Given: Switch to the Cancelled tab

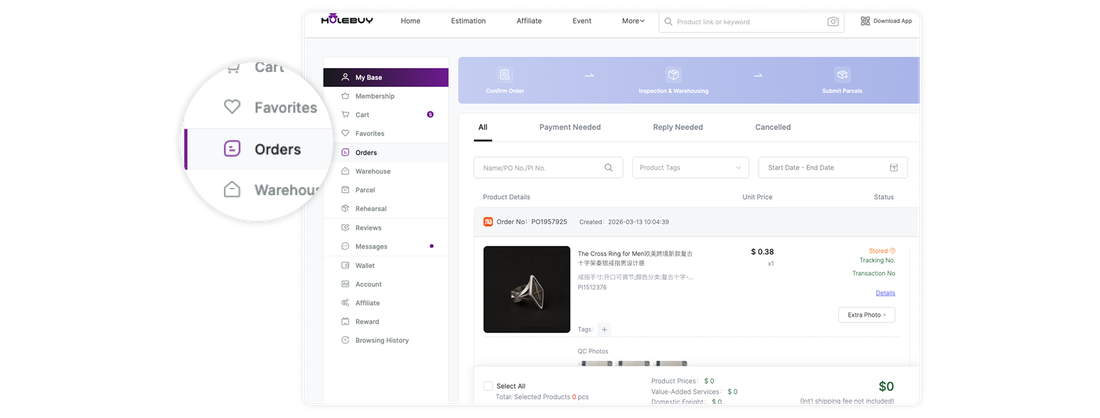Looking at the screenshot, I should [x=772, y=128].
